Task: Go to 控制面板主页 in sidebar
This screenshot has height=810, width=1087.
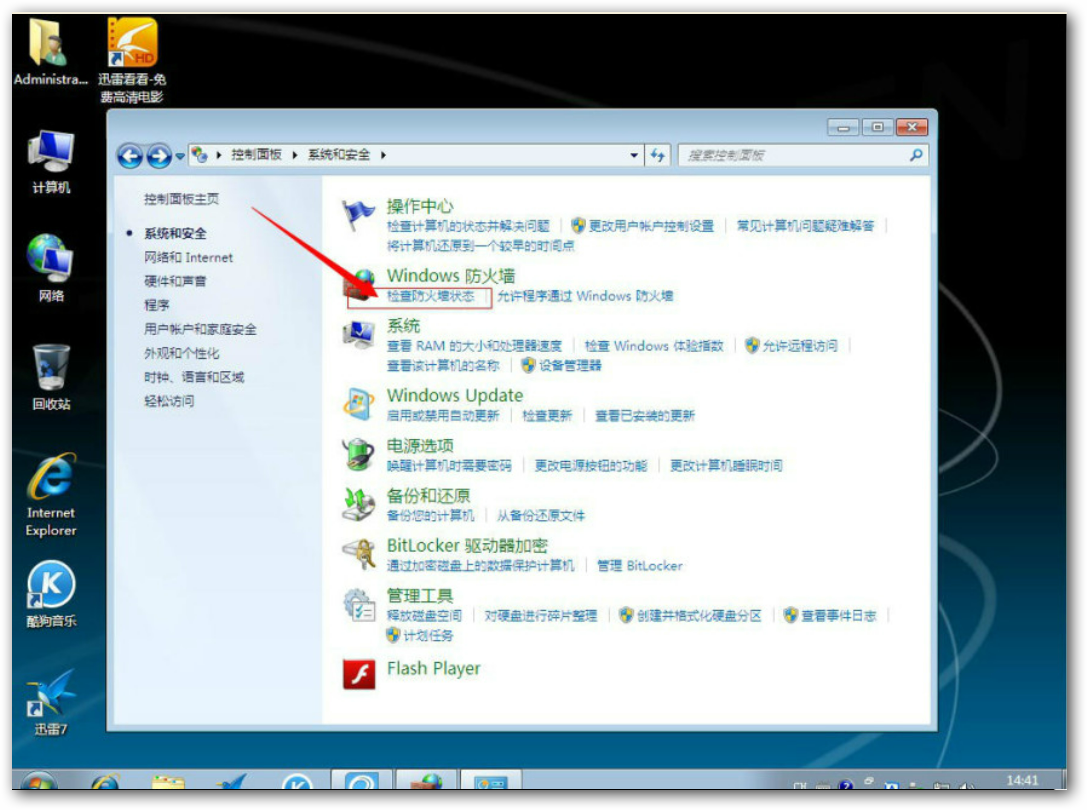Action: (182, 199)
